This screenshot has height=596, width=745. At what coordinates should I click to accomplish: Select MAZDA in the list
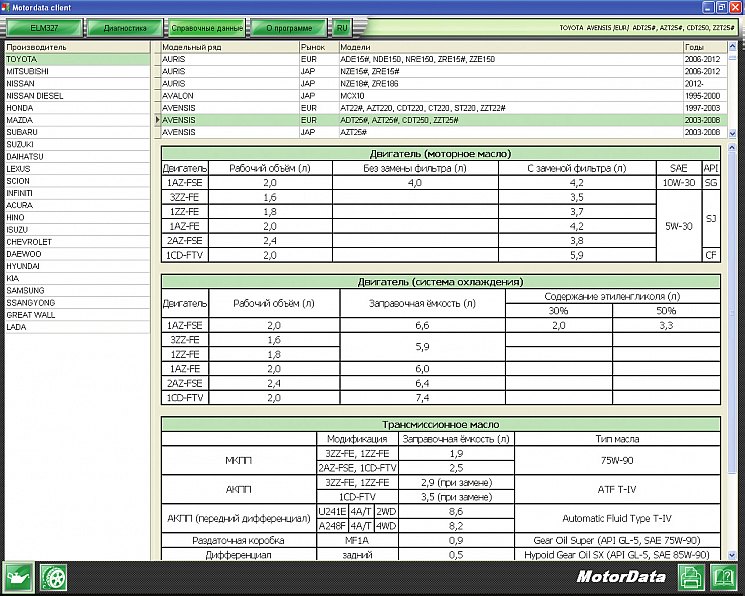pyautogui.click(x=77, y=120)
